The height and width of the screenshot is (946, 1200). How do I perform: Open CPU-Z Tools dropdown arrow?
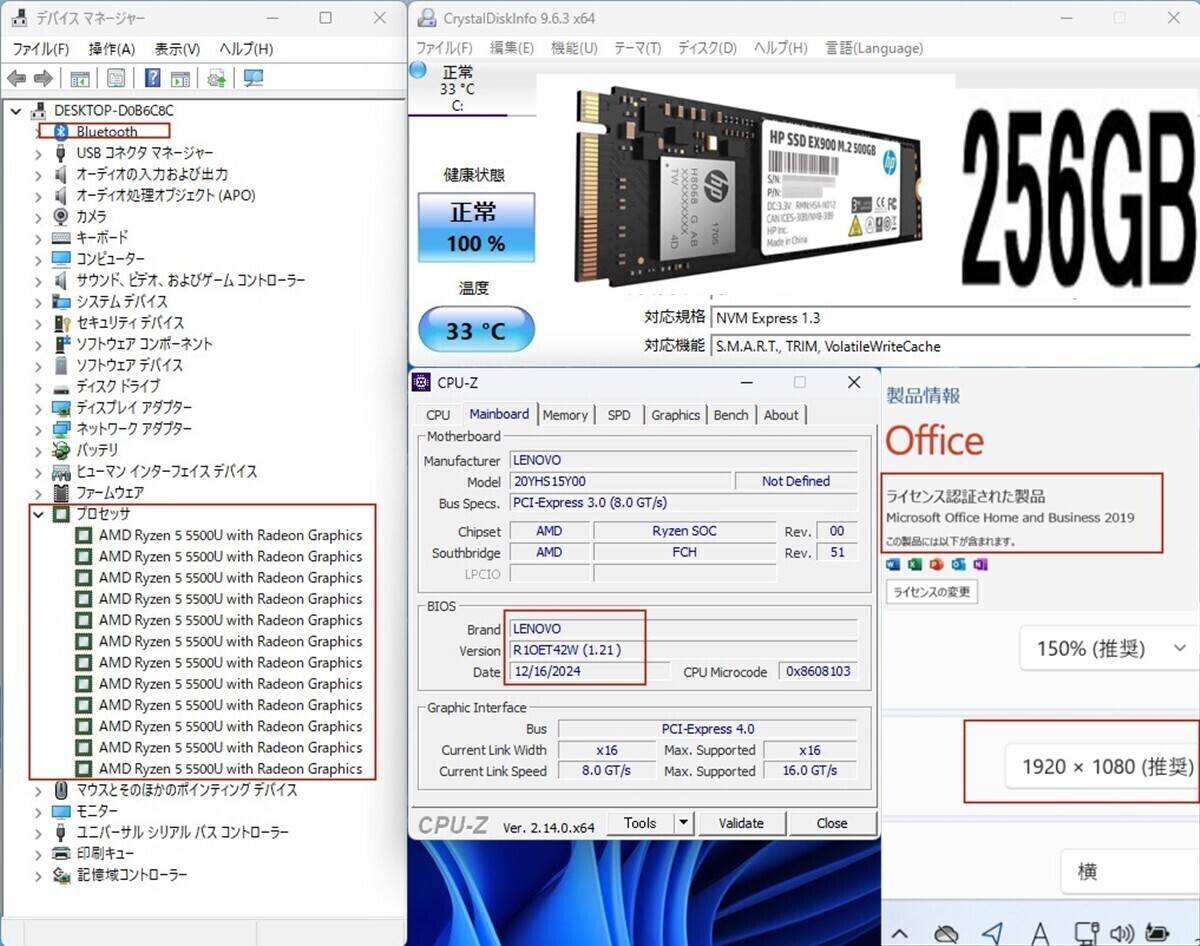pyautogui.click(x=684, y=823)
